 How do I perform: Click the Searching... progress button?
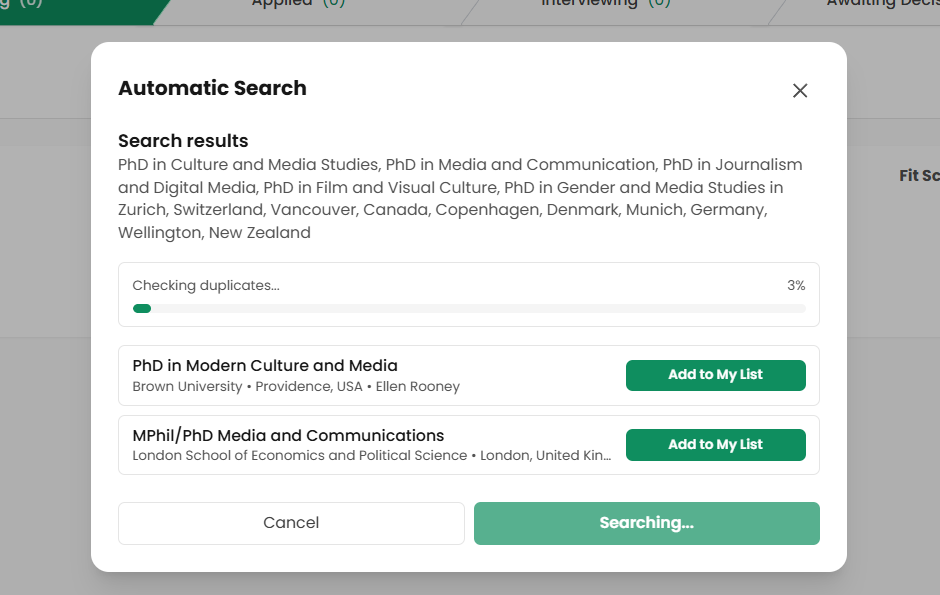pos(646,523)
